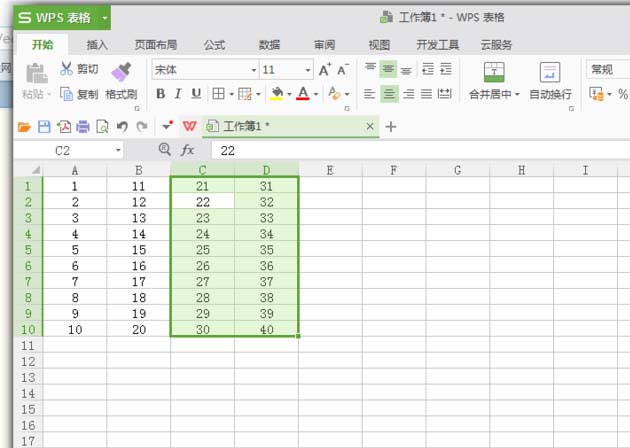Click the currency number format icon

pyautogui.click(x=596, y=94)
